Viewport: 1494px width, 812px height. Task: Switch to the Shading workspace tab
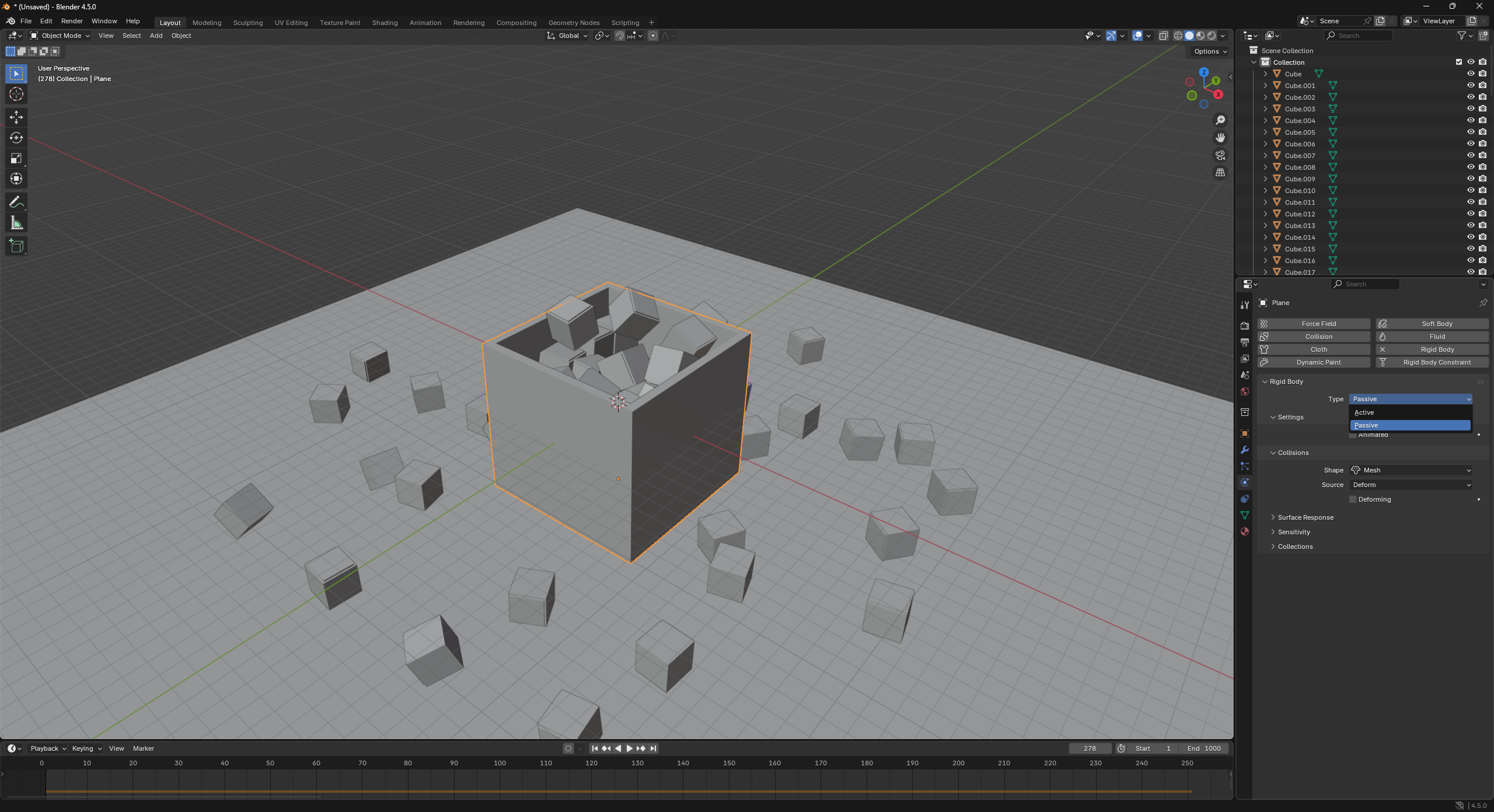pos(385,23)
